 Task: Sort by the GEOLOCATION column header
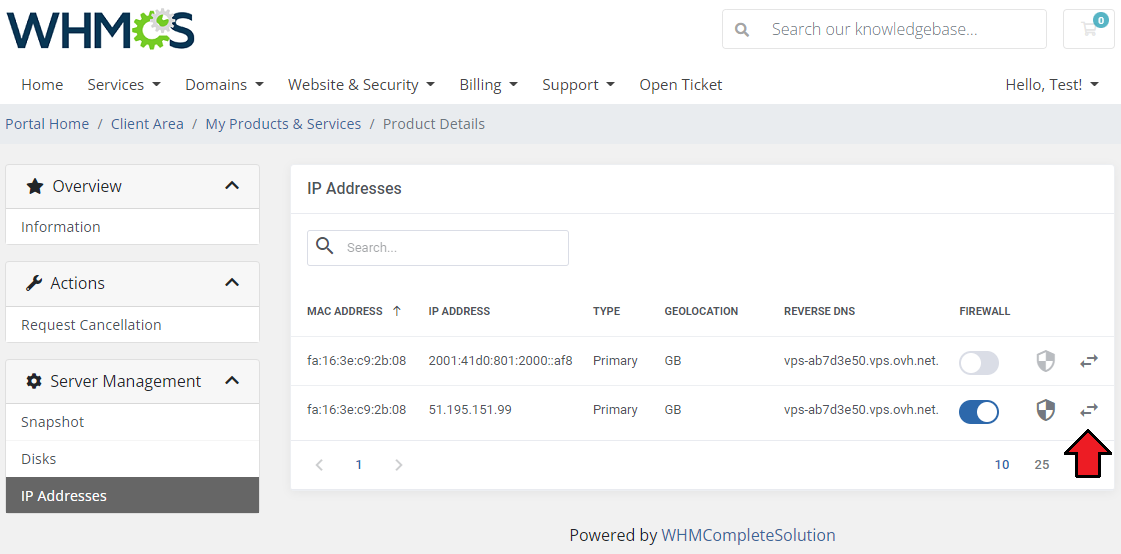pyautogui.click(x=701, y=311)
